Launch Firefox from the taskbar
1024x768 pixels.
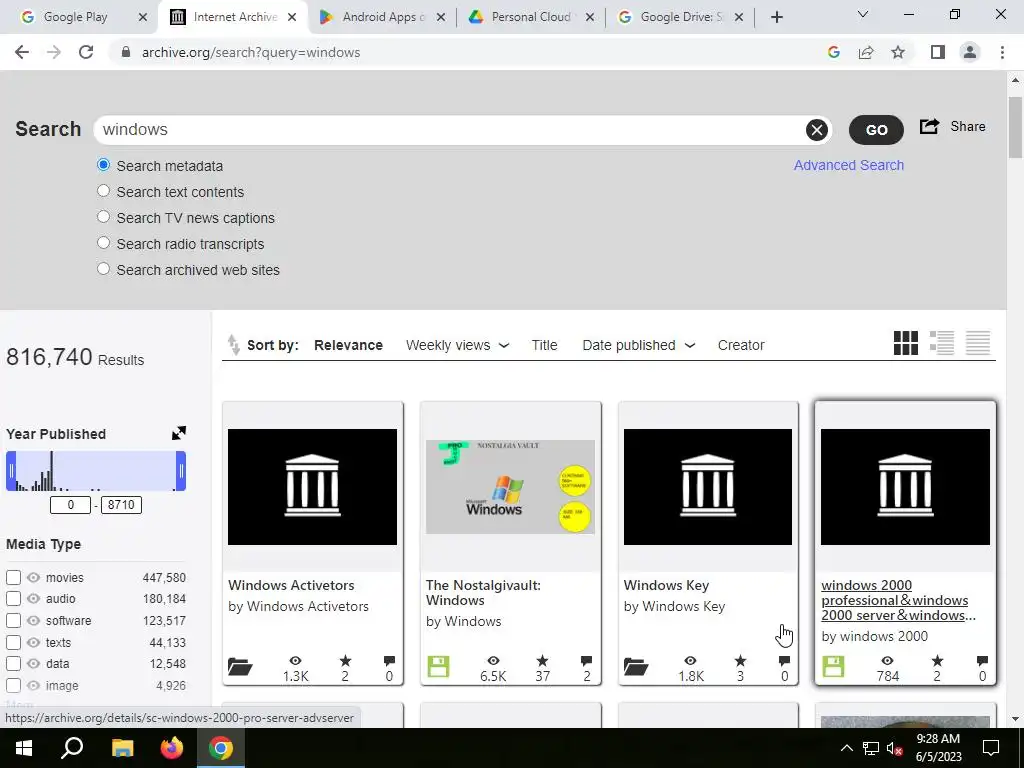coord(172,748)
